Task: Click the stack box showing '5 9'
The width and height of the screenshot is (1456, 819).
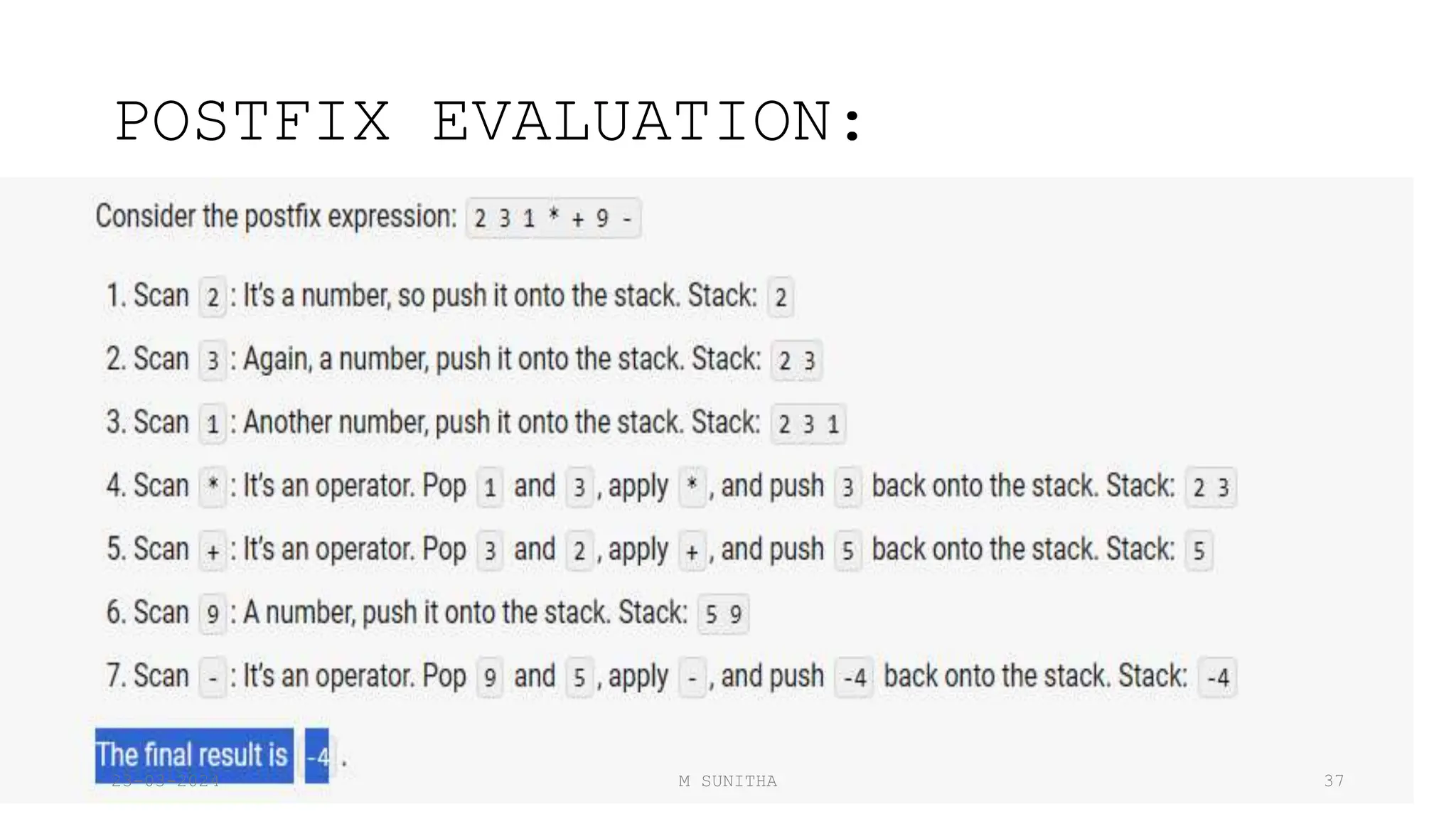Action: tap(723, 614)
